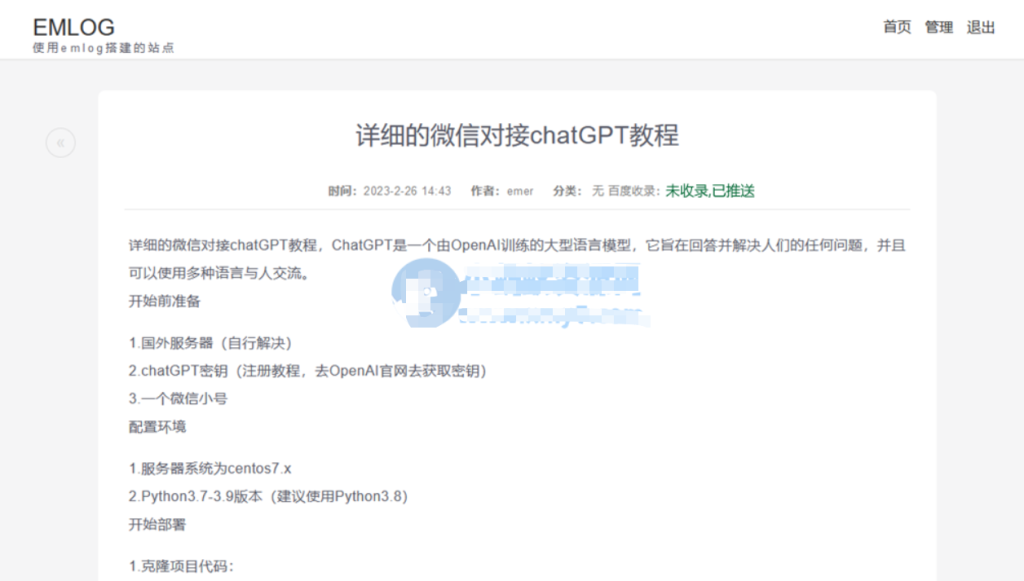
Task: Expand the author emer details
Action: tap(519, 190)
